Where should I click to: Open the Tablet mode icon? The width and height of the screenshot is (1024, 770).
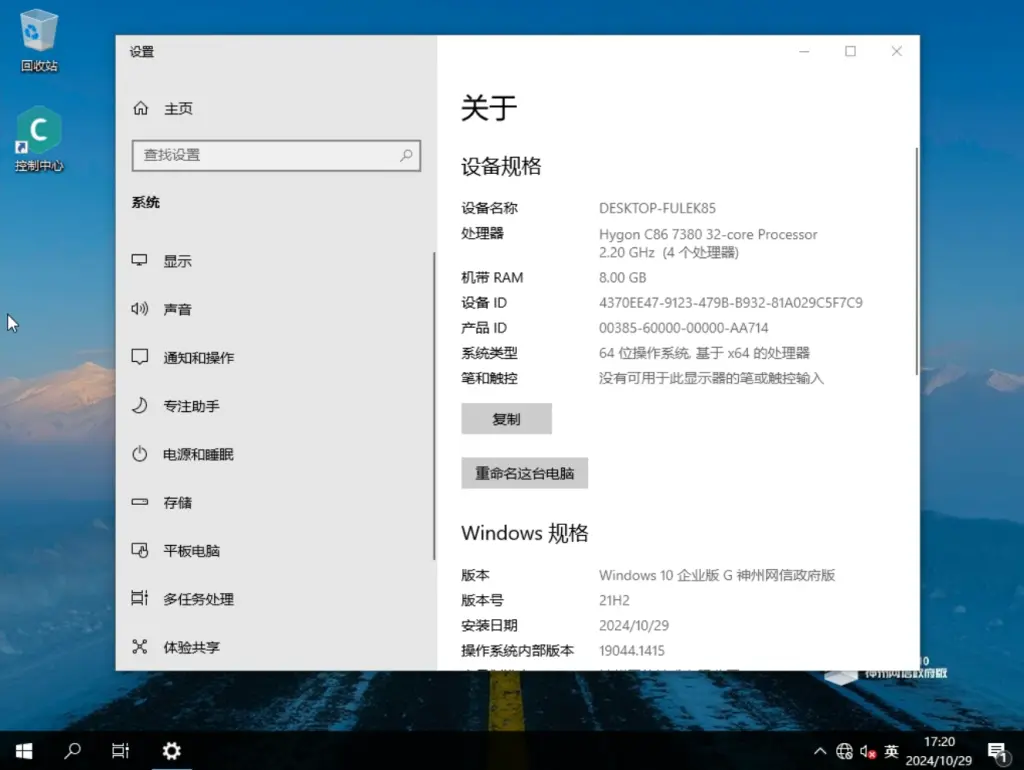click(x=140, y=550)
